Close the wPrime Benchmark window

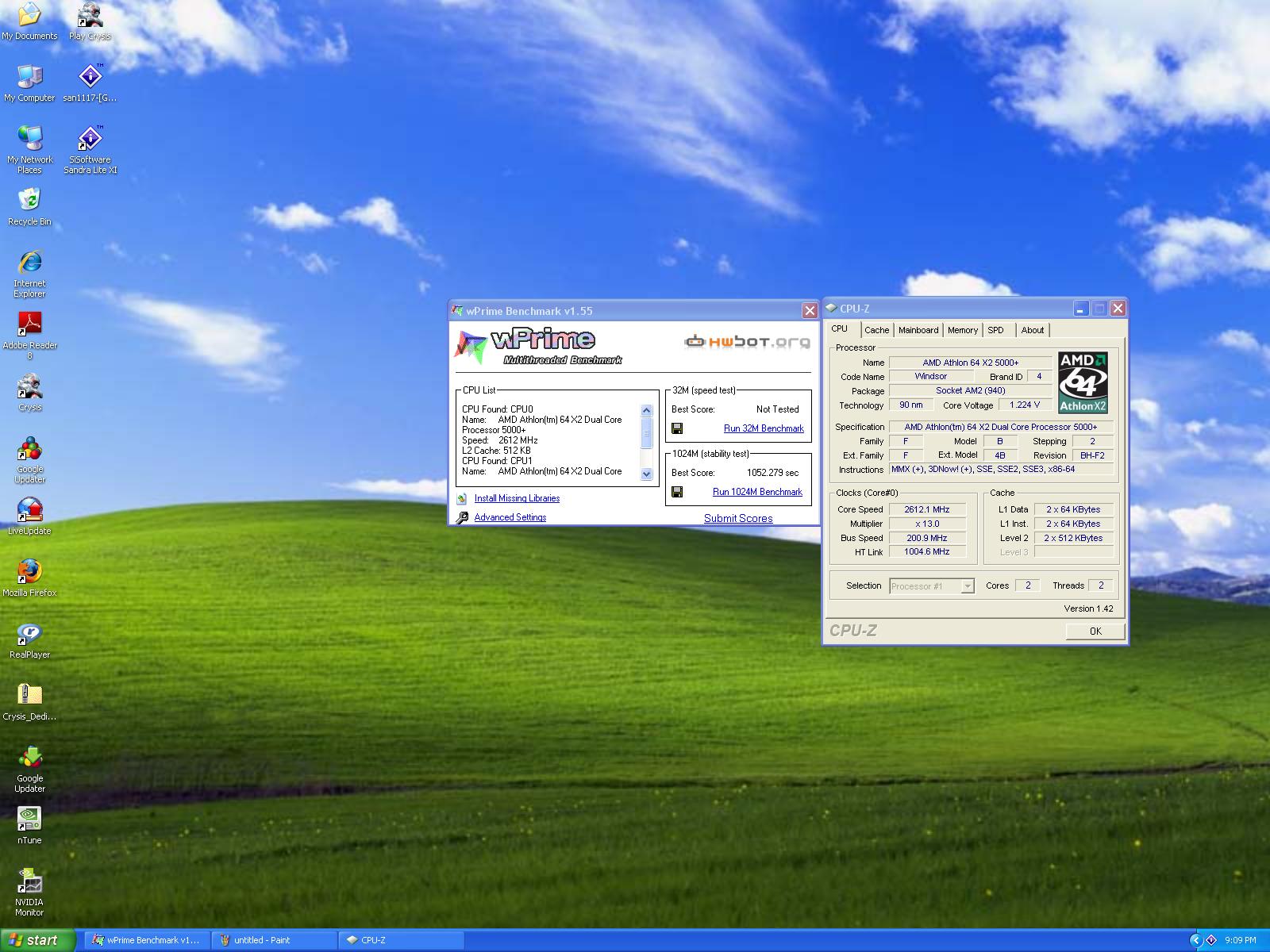tap(810, 311)
